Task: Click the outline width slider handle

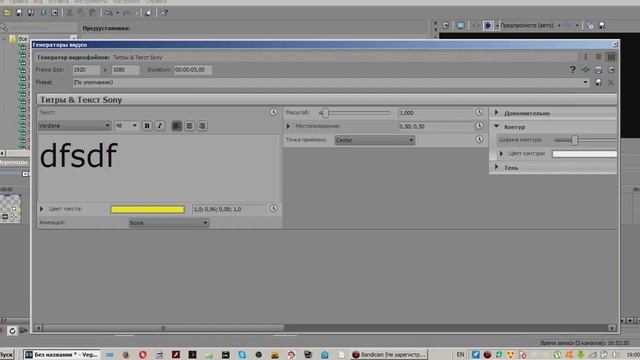Action: point(574,140)
